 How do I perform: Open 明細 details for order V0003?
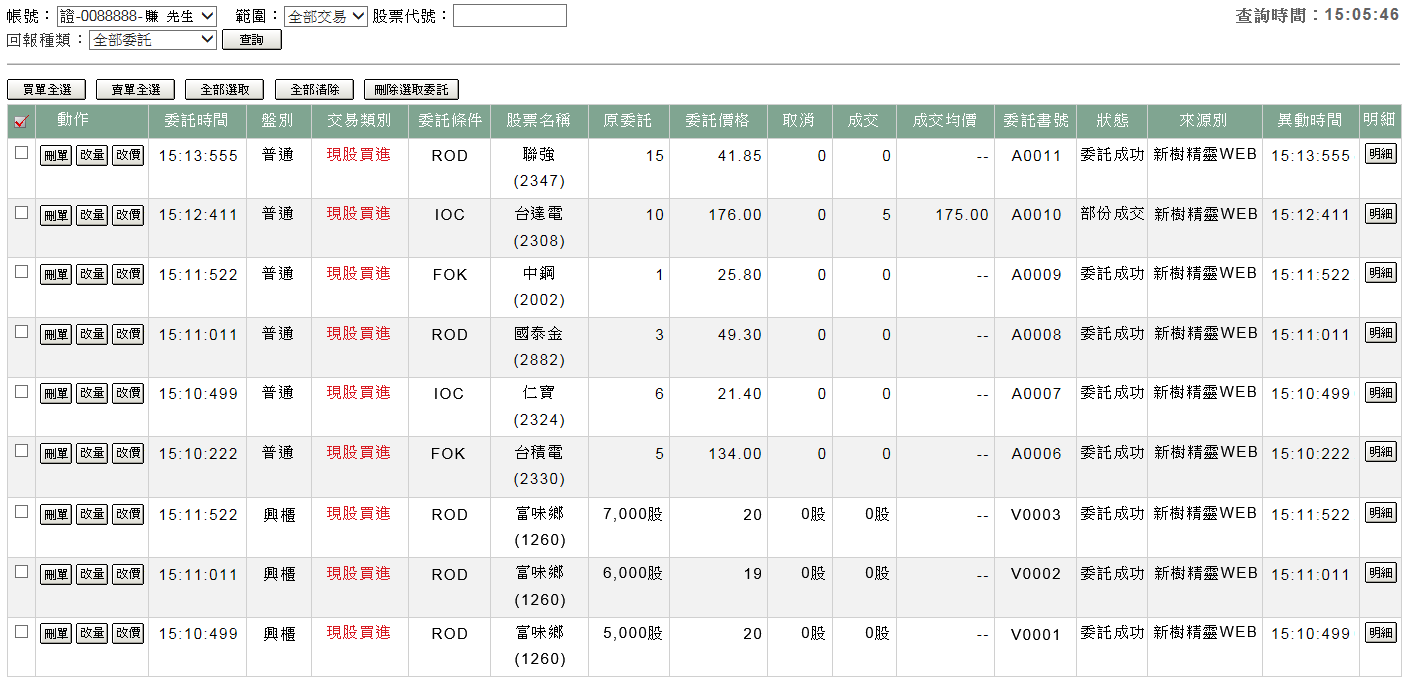coord(1380,513)
